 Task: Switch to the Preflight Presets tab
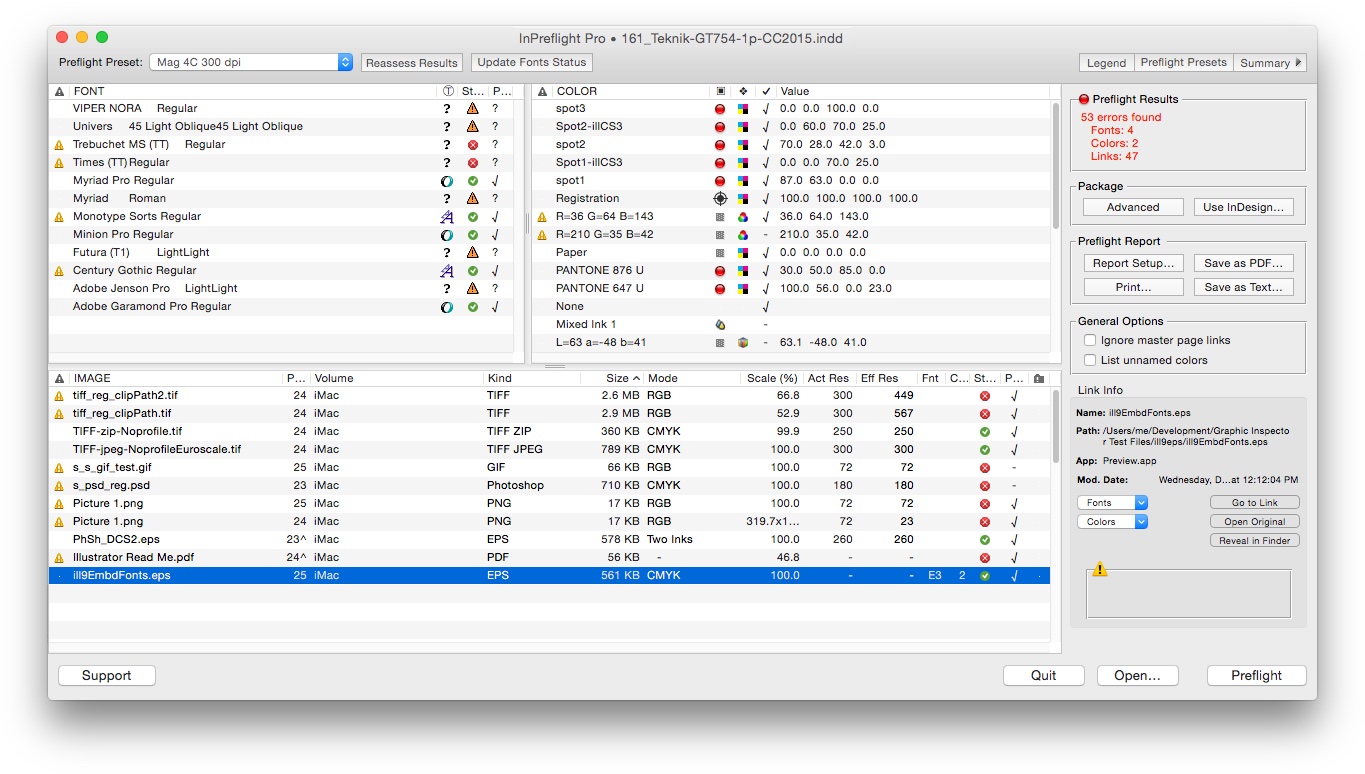click(x=1183, y=63)
